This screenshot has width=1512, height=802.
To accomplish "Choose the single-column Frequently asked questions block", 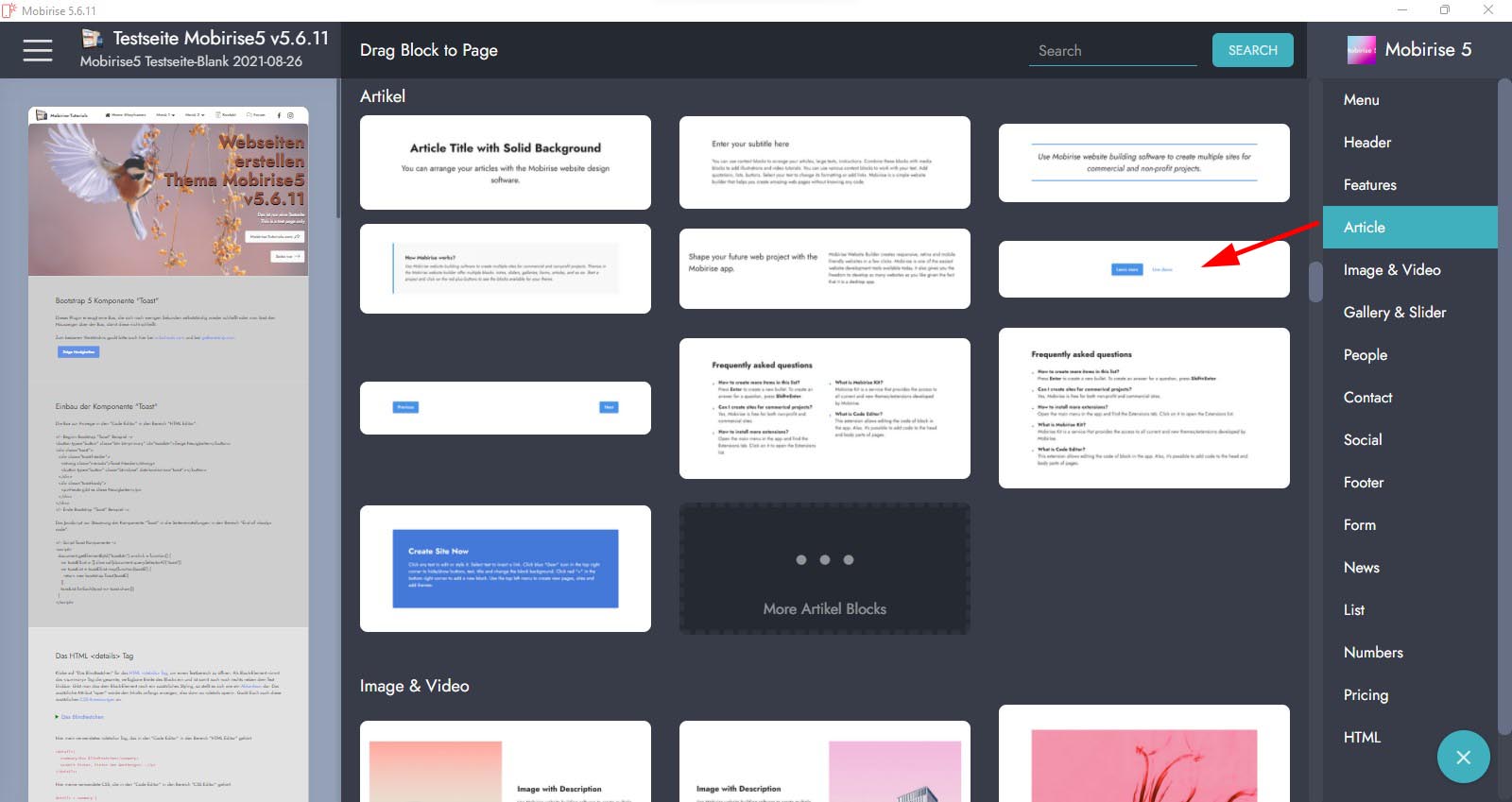I will pos(1144,408).
